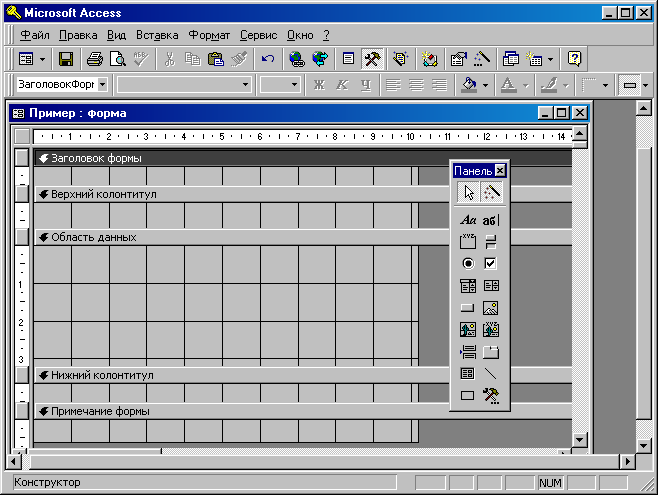Open the Вставка menu
The height and width of the screenshot is (495, 658).
click(x=157, y=35)
